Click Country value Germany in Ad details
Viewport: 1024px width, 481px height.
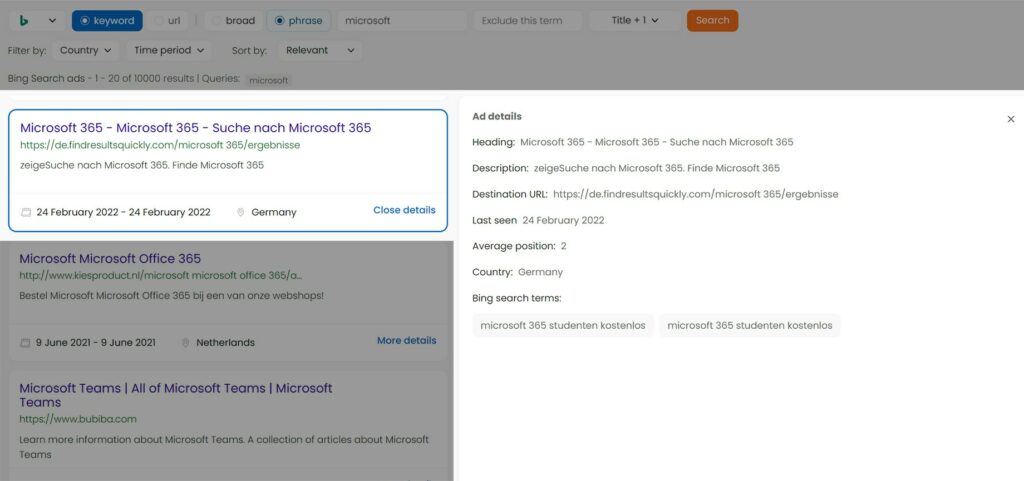tap(540, 272)
